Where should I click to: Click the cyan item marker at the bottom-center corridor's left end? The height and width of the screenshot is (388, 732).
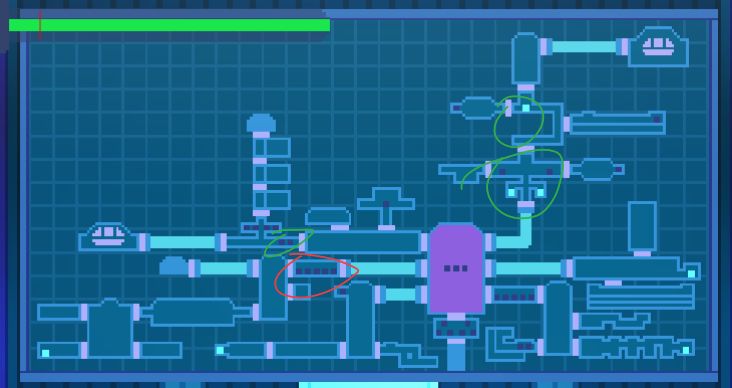220,350
